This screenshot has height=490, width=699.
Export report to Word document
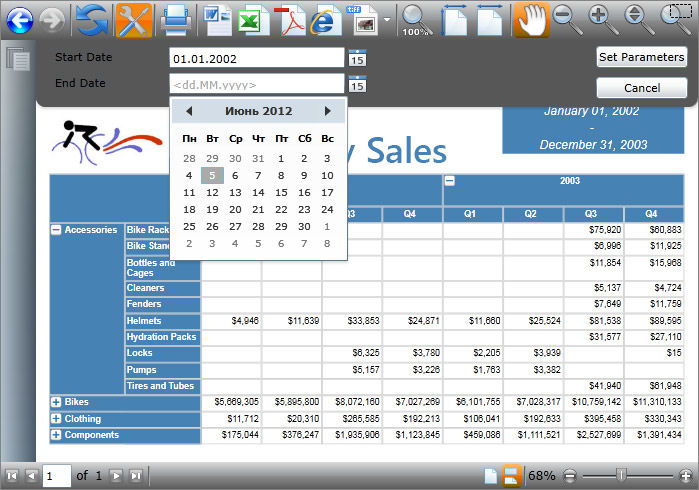pos(216,19)
